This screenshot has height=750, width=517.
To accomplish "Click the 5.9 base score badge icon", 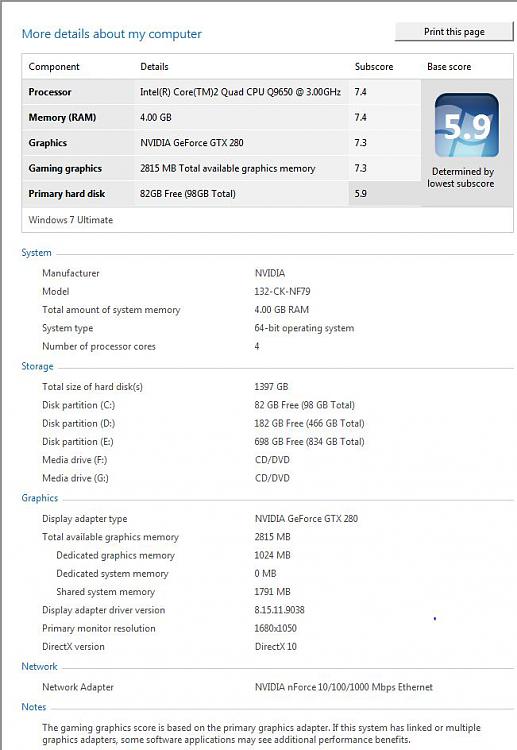I will 467,125.
